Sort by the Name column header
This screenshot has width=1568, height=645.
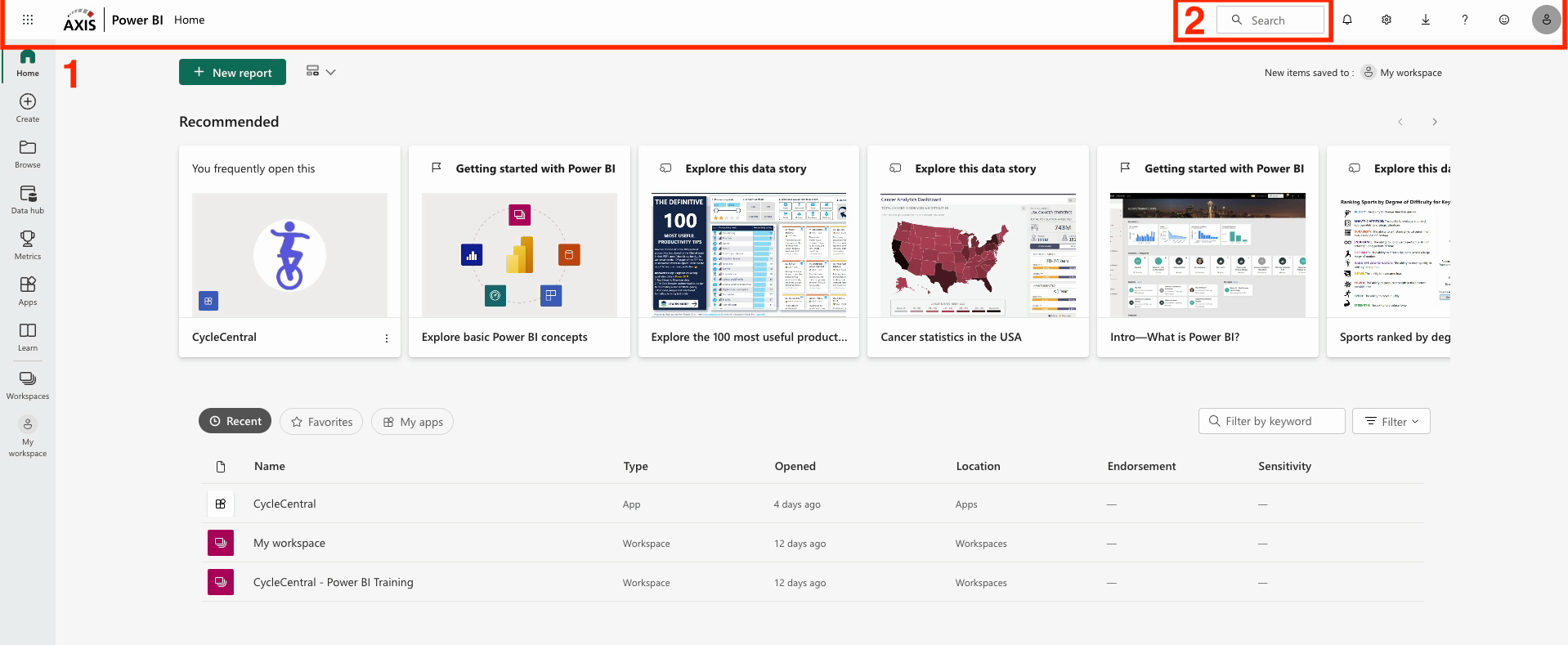point(270,466)
